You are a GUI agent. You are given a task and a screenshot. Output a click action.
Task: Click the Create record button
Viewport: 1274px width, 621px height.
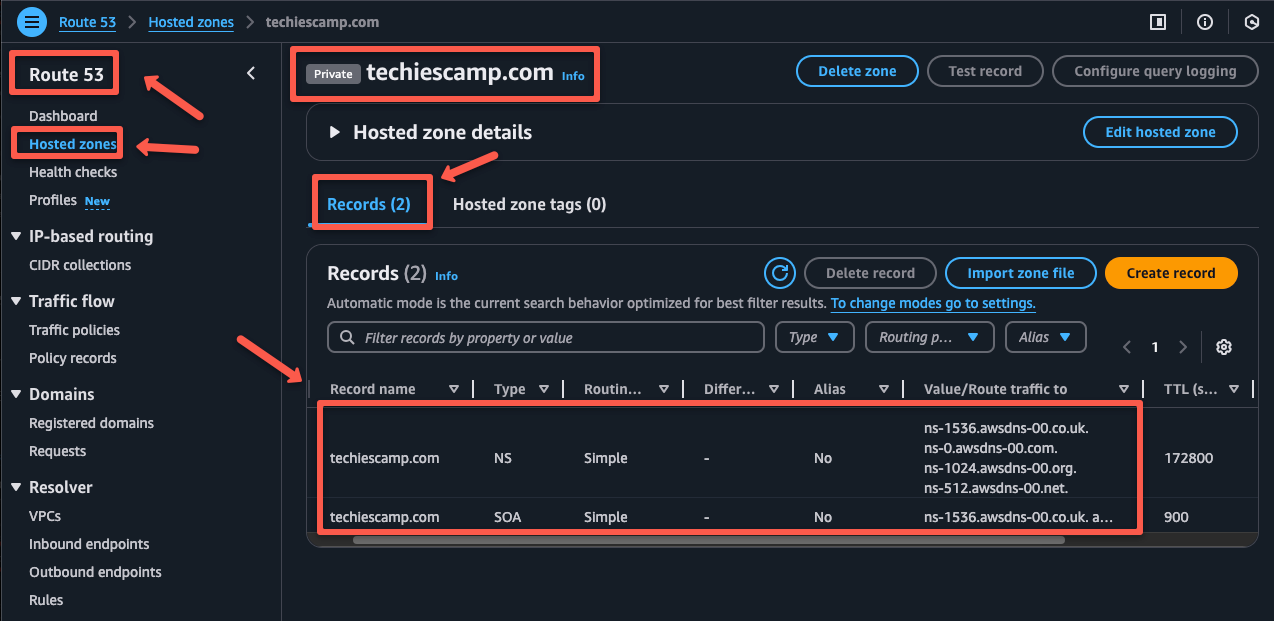click(x=1170, y=272)
